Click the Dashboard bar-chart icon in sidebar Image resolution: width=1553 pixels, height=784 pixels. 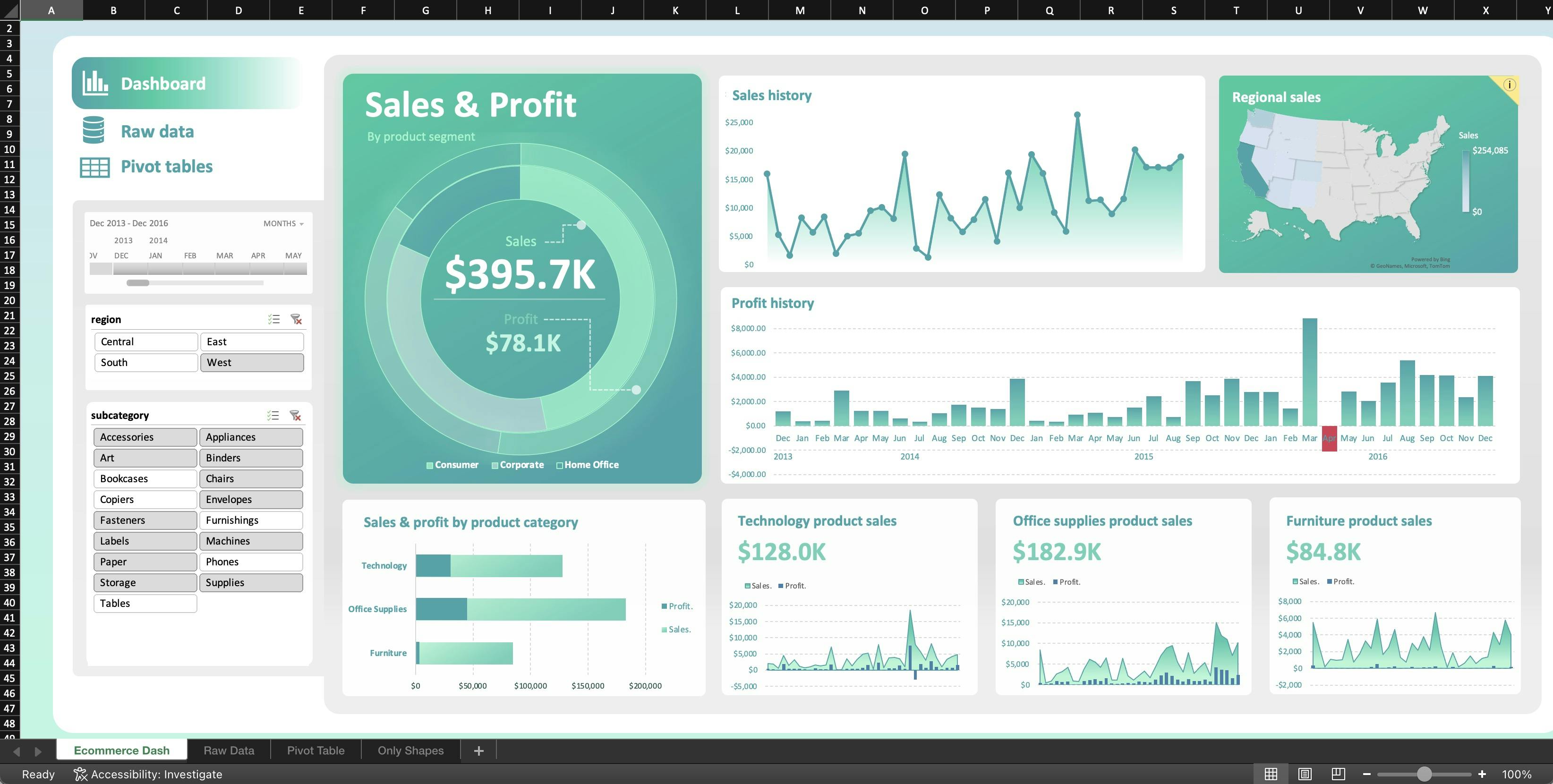tap(95, 83)
